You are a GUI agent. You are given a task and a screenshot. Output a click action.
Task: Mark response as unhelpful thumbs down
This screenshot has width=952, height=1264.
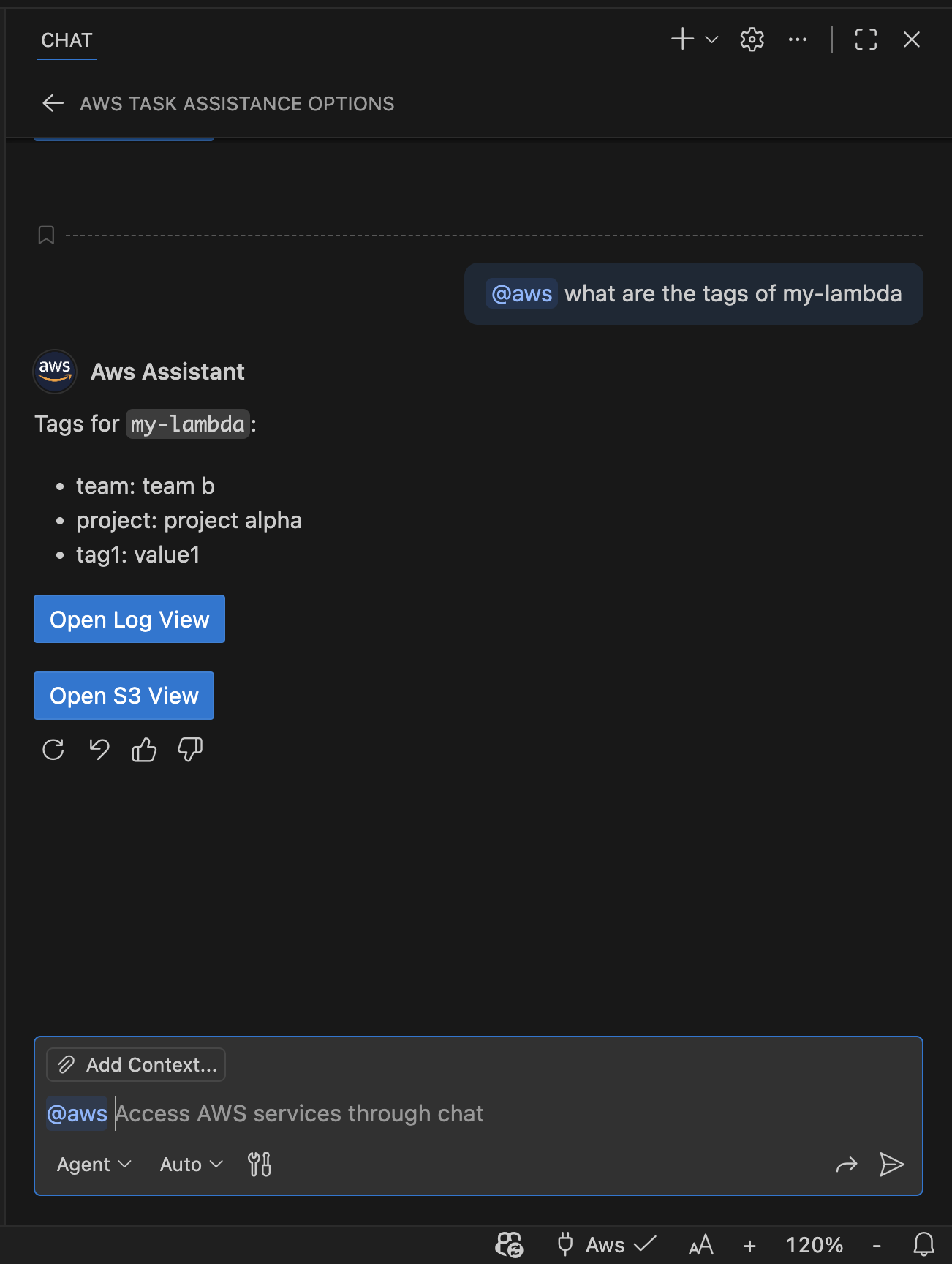pyautogui.click(x=190, y=750)
